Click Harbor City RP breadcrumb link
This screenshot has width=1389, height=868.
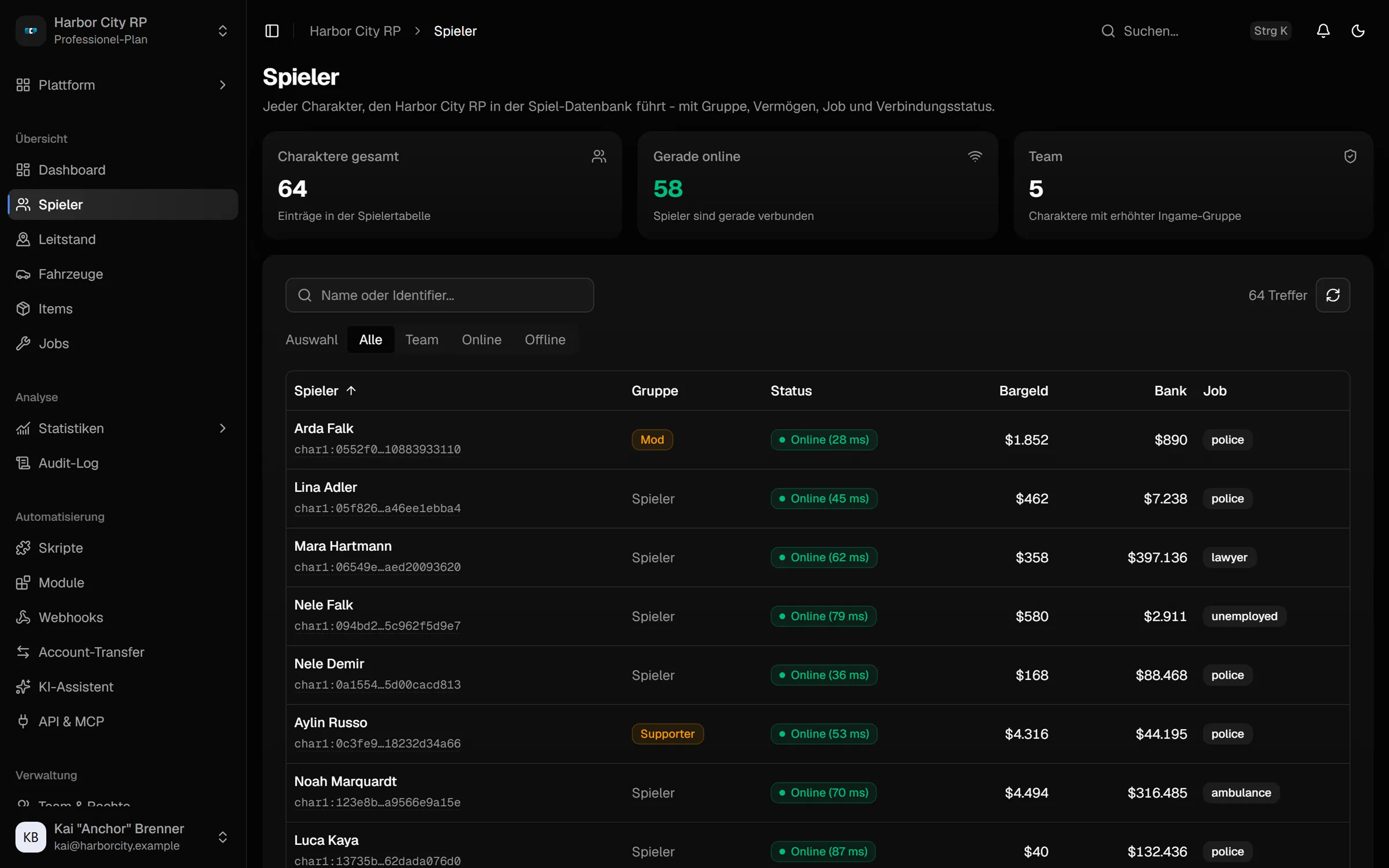(x=355, y=31)
